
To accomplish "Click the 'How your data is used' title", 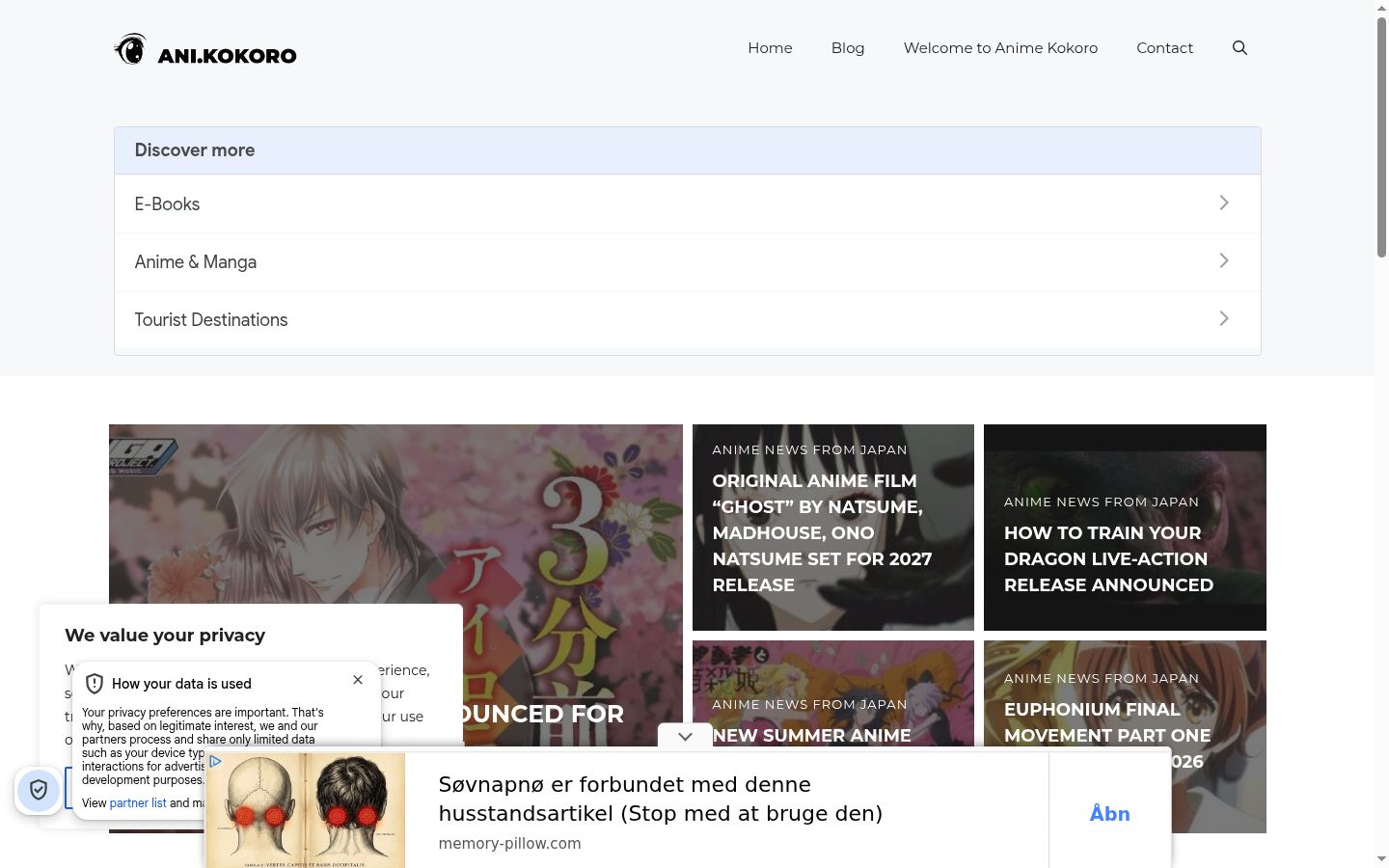I will click(x=181, y=684).
